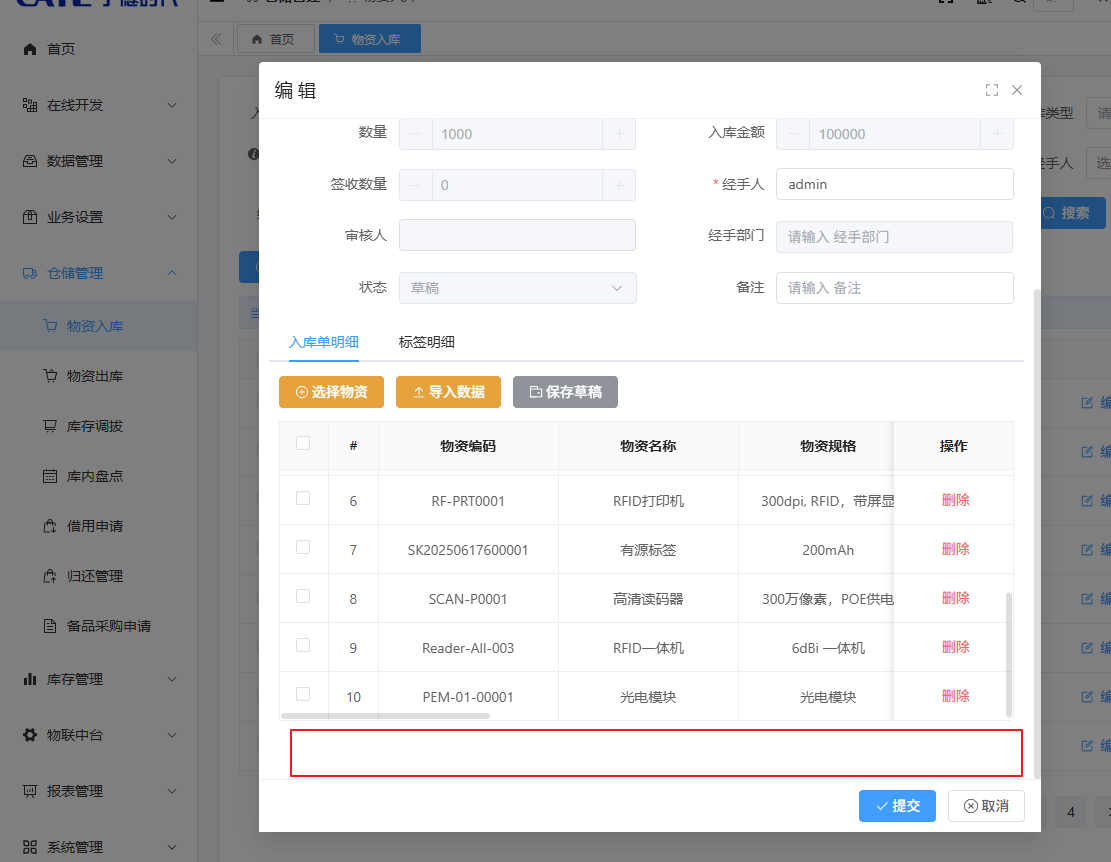The height and width of the screenshot is (862, 1111).
Task: Click the 备注 input field
Action: point(894,288)
